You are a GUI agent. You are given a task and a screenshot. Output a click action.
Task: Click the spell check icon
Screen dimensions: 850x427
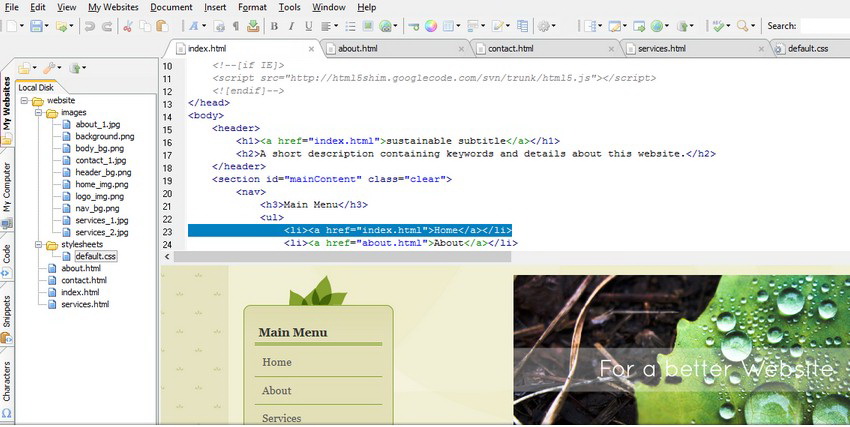pyautogui.click(x=720, y=26)
